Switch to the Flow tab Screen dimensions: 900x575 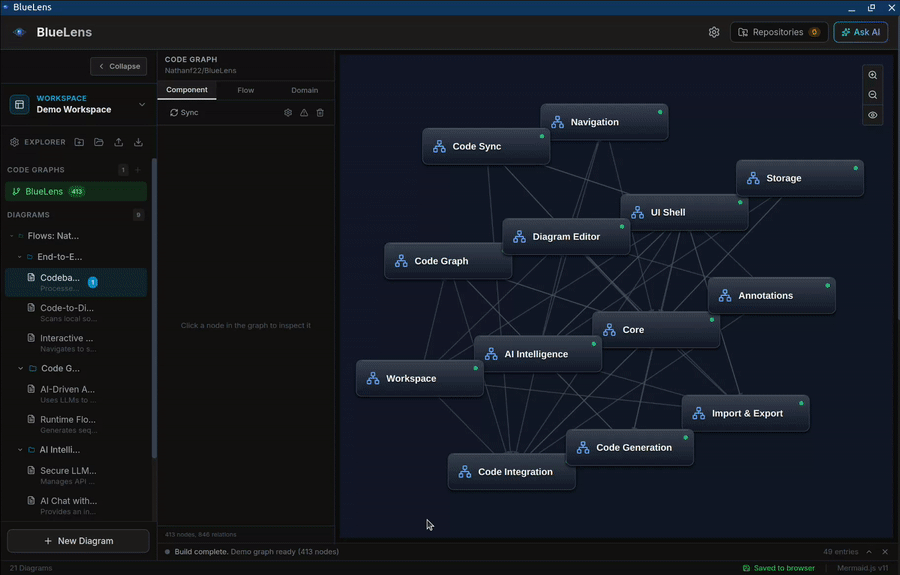(x=245, y=90)
